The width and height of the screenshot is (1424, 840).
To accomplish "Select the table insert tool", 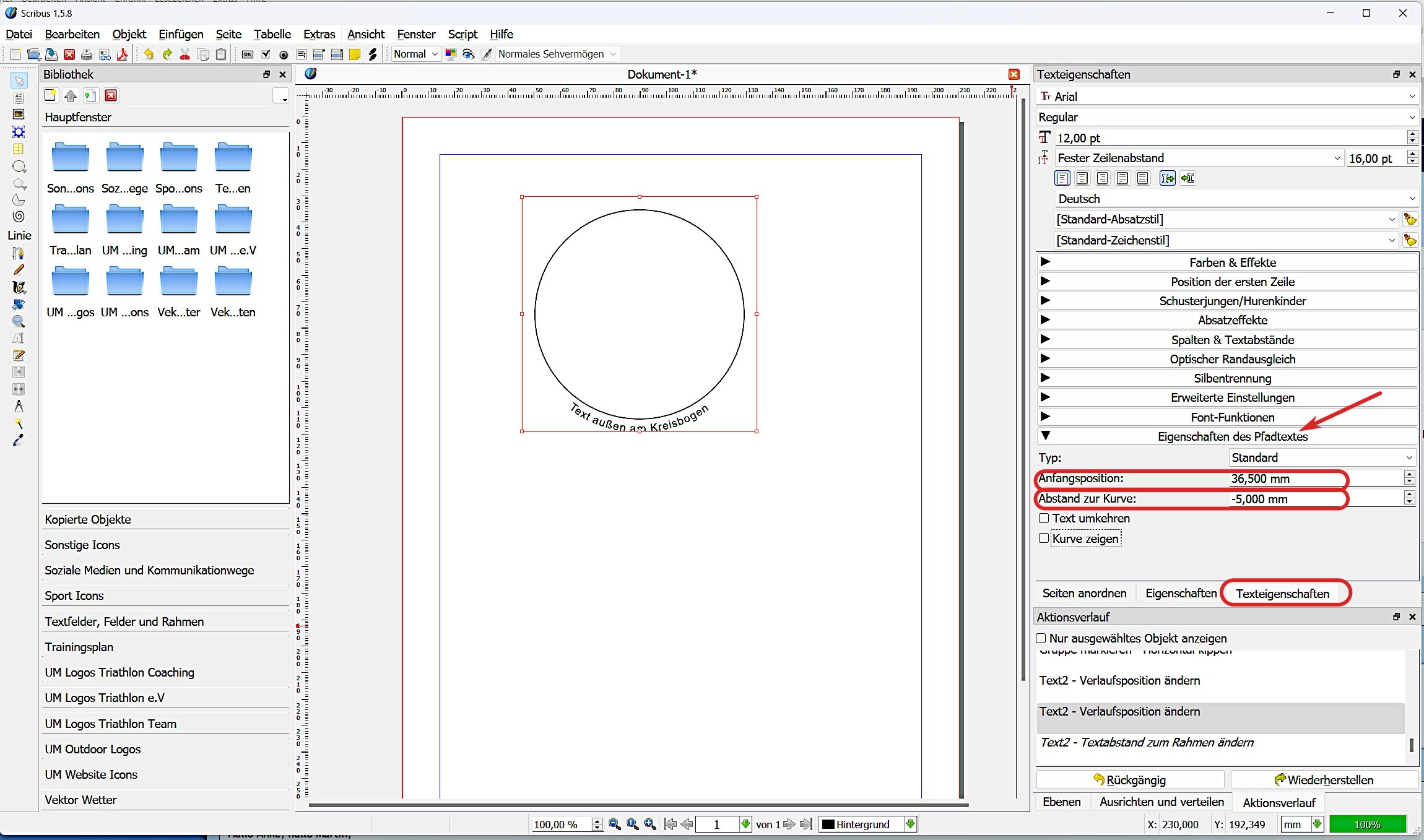I will 19,149.
